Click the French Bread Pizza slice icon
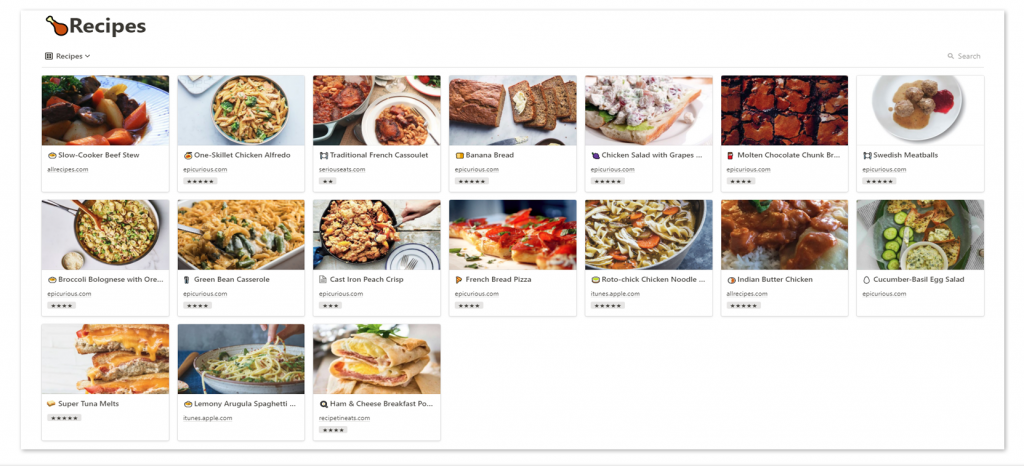The height and width of the screenshot is (466, 1024). (459, 279)
